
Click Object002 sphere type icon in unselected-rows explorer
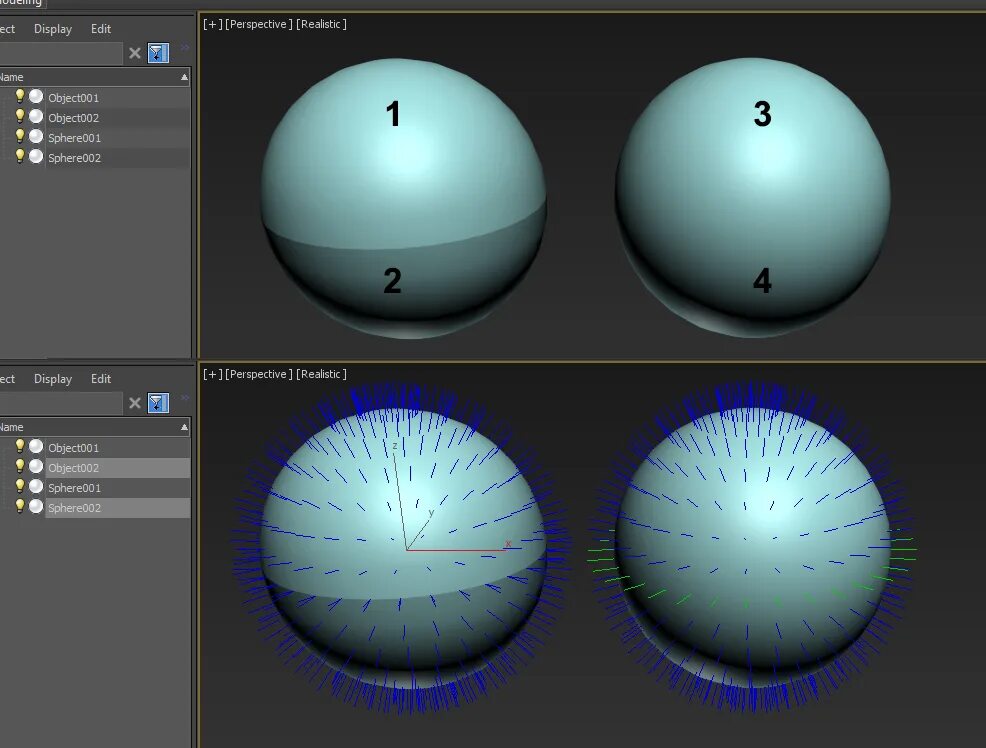[x=36, y=116]
